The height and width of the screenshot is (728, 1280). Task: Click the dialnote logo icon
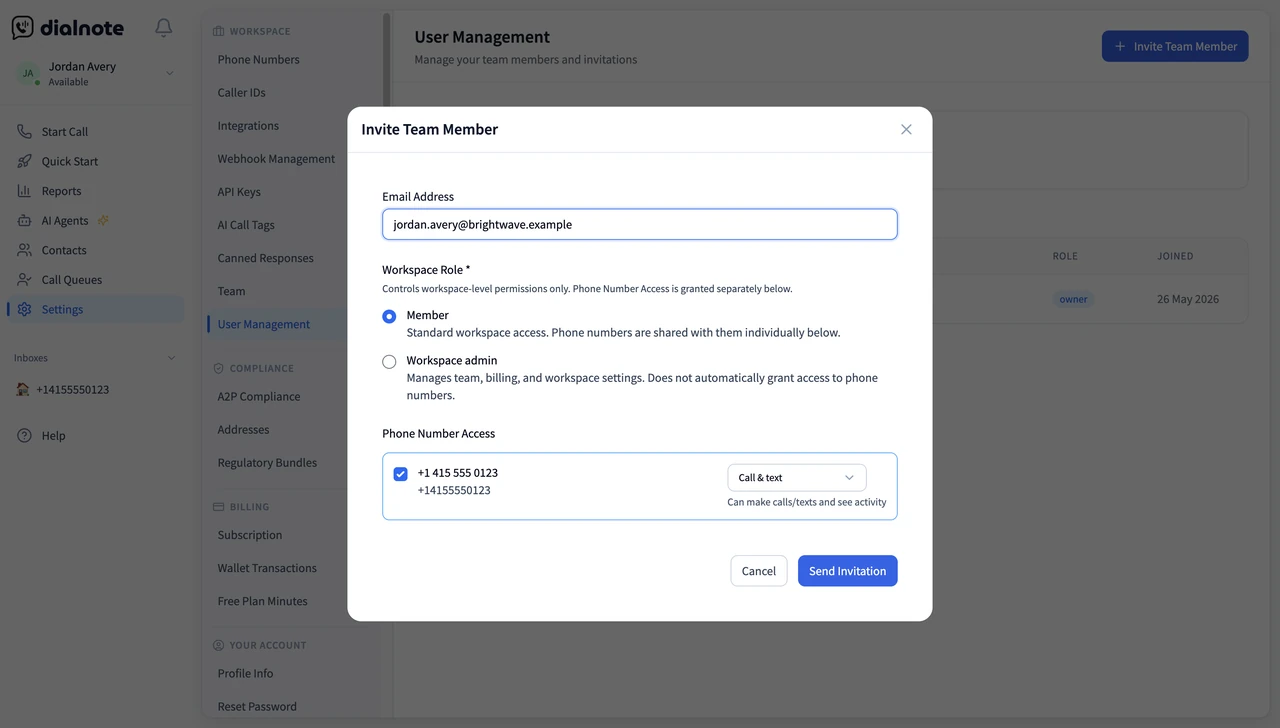click(23, 28)
